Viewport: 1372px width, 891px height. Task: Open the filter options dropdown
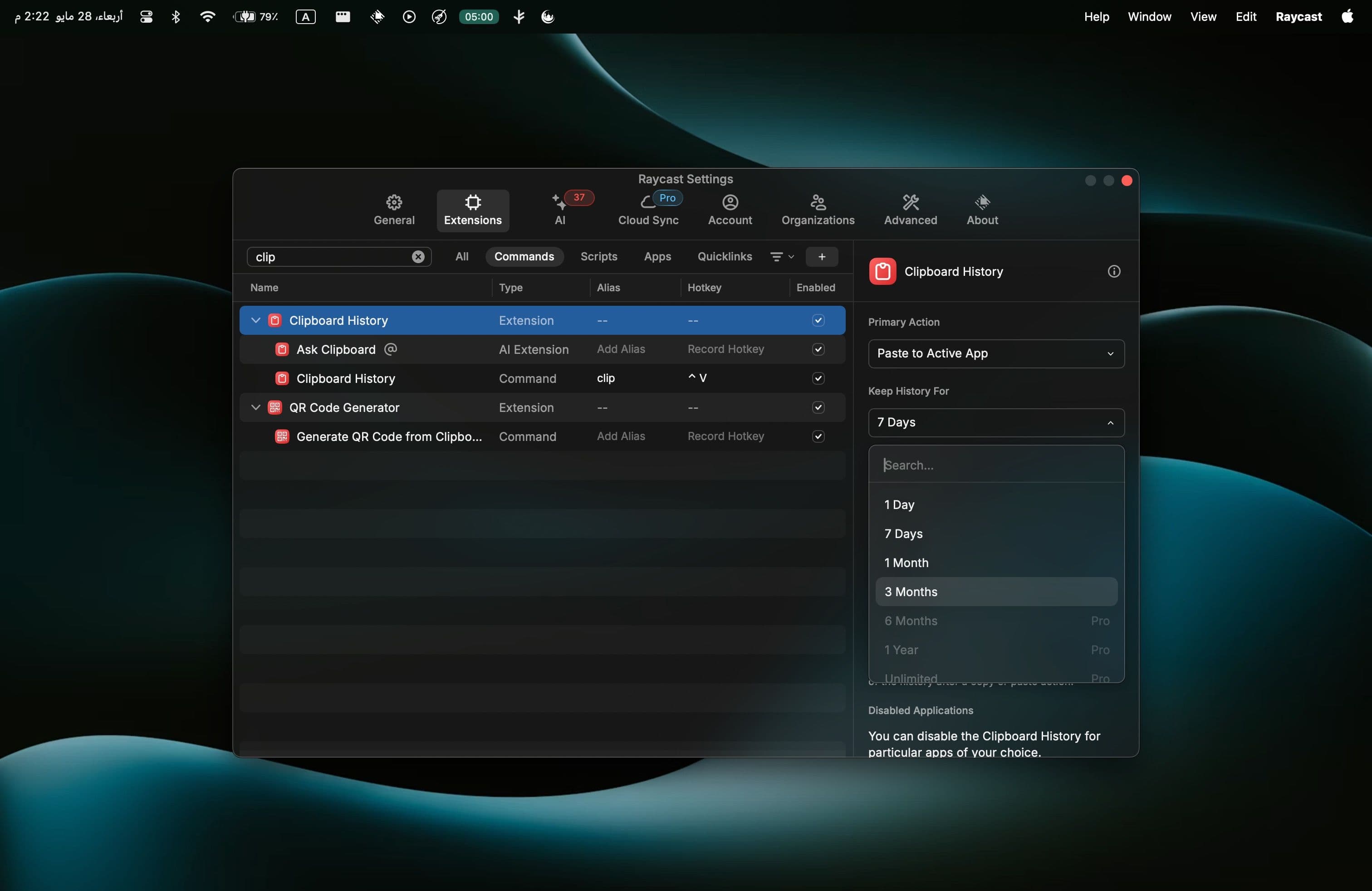point(782,257)
